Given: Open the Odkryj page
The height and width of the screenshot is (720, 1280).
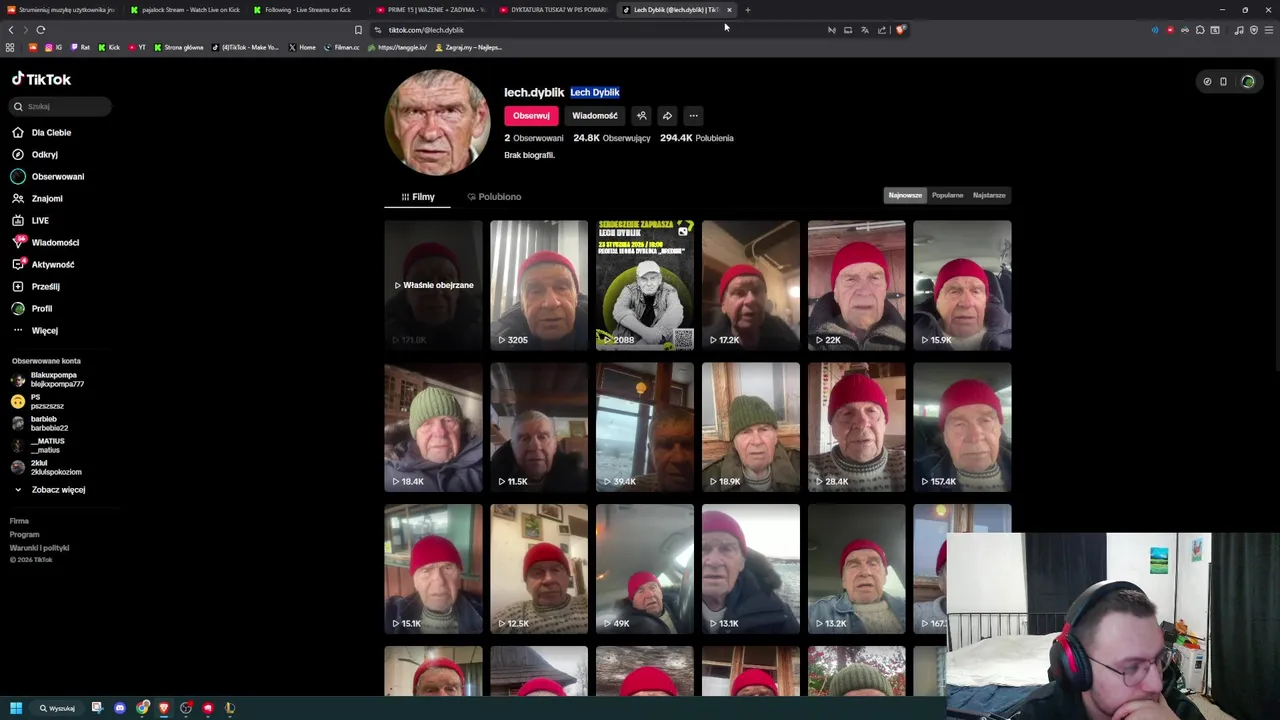Looking at the screenshot, I should click(x=36, y=154).
